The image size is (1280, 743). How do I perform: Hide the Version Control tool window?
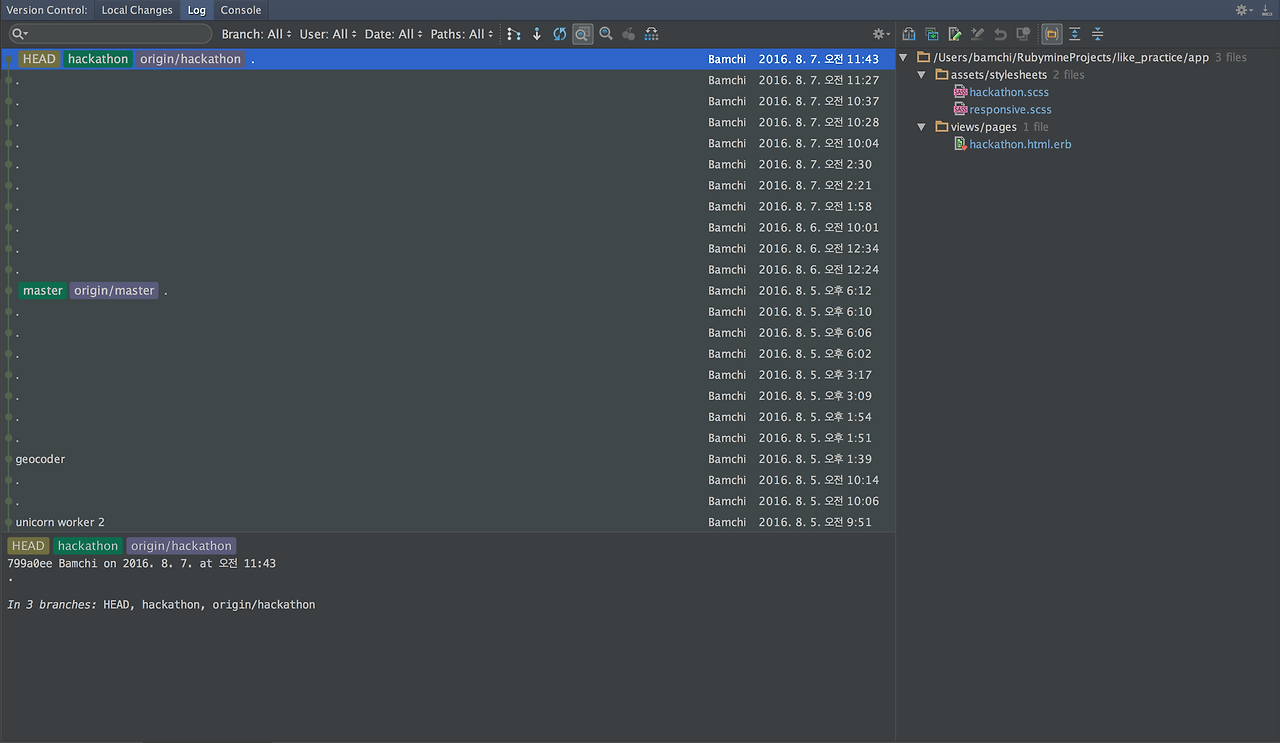1268,10
